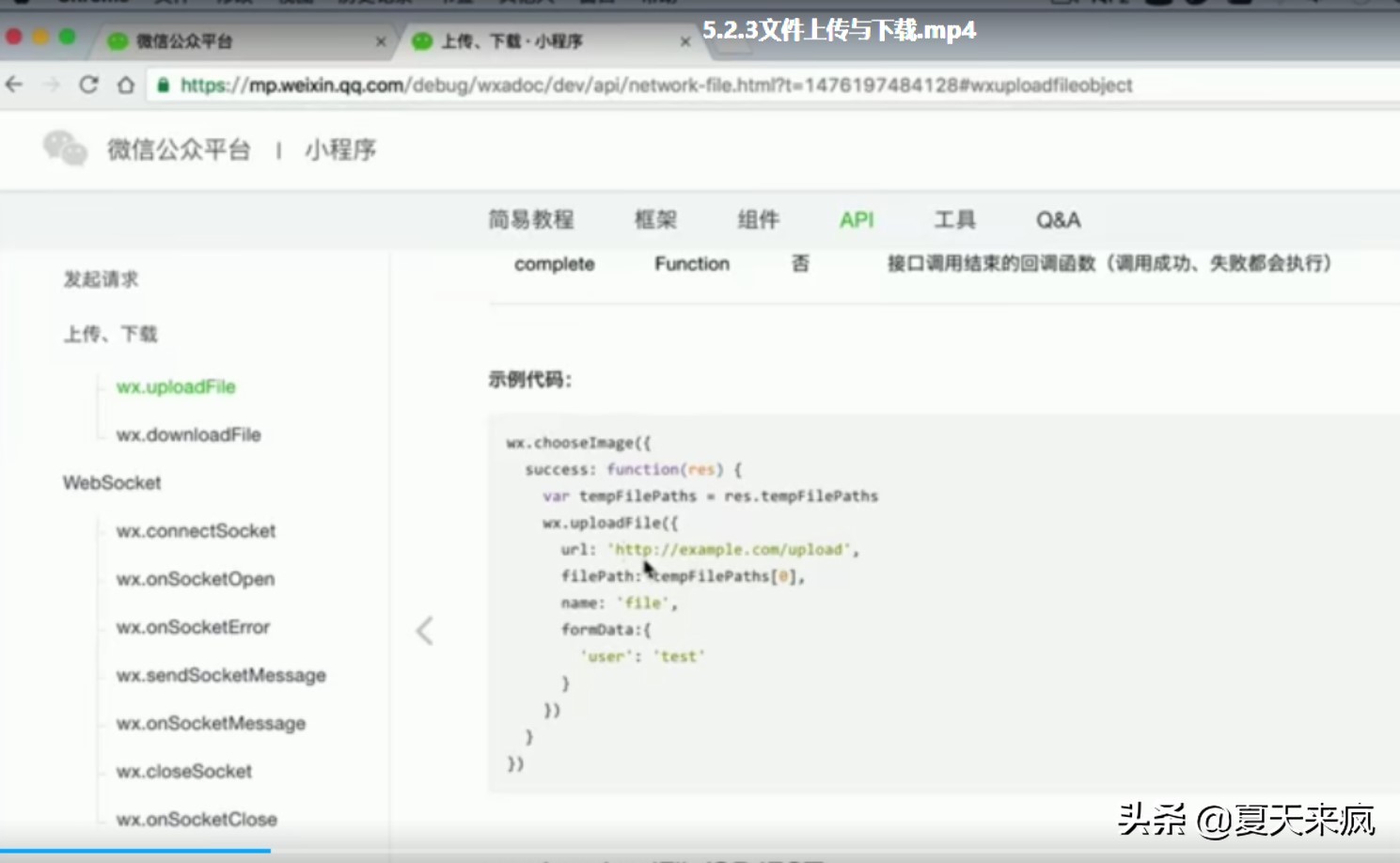Click the 示例代码 heading text
Image resolution: width=1400 pixels, height=863 pixels.
pyautogui.click(x=529, y=380)
